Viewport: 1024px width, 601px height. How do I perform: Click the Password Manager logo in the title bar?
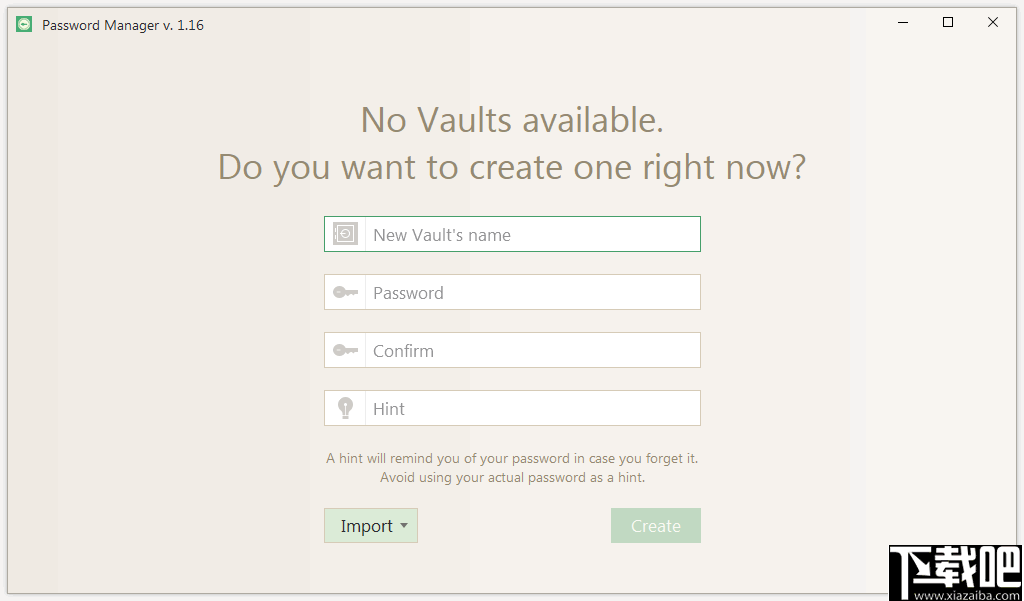coord(23,24)
